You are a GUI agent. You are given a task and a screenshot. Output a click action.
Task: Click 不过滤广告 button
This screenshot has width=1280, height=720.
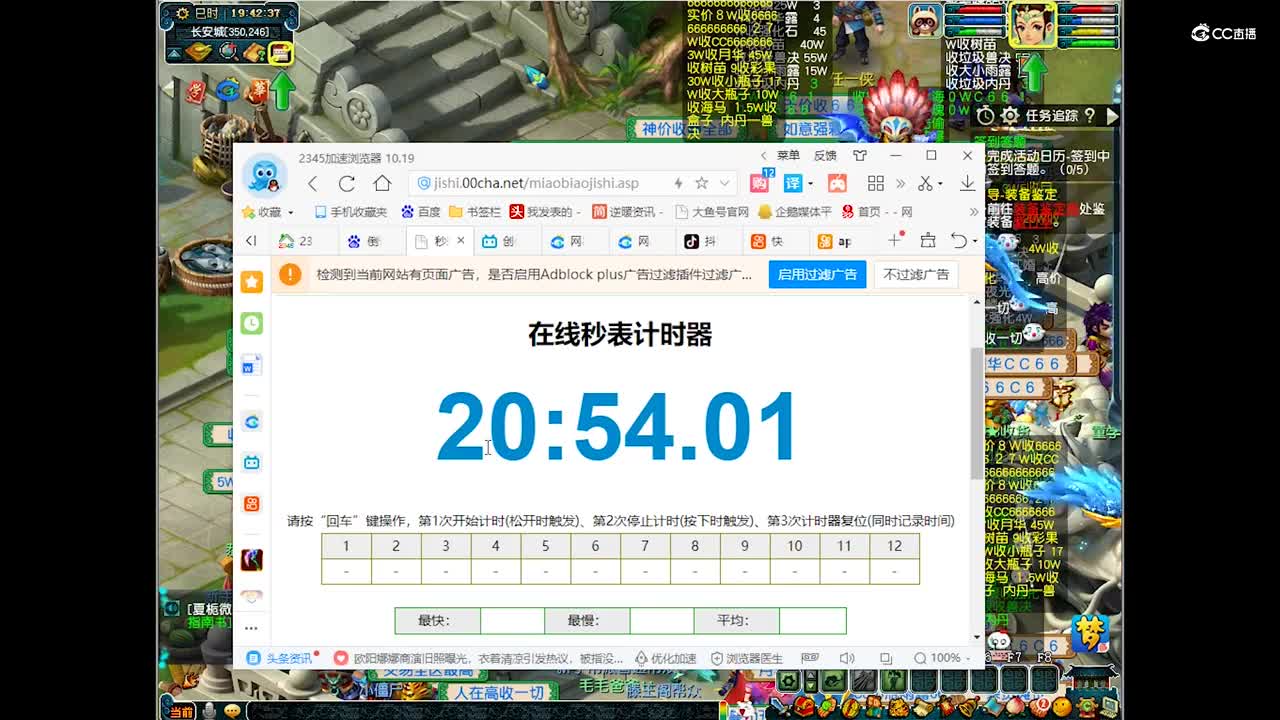tap(916, 274)
